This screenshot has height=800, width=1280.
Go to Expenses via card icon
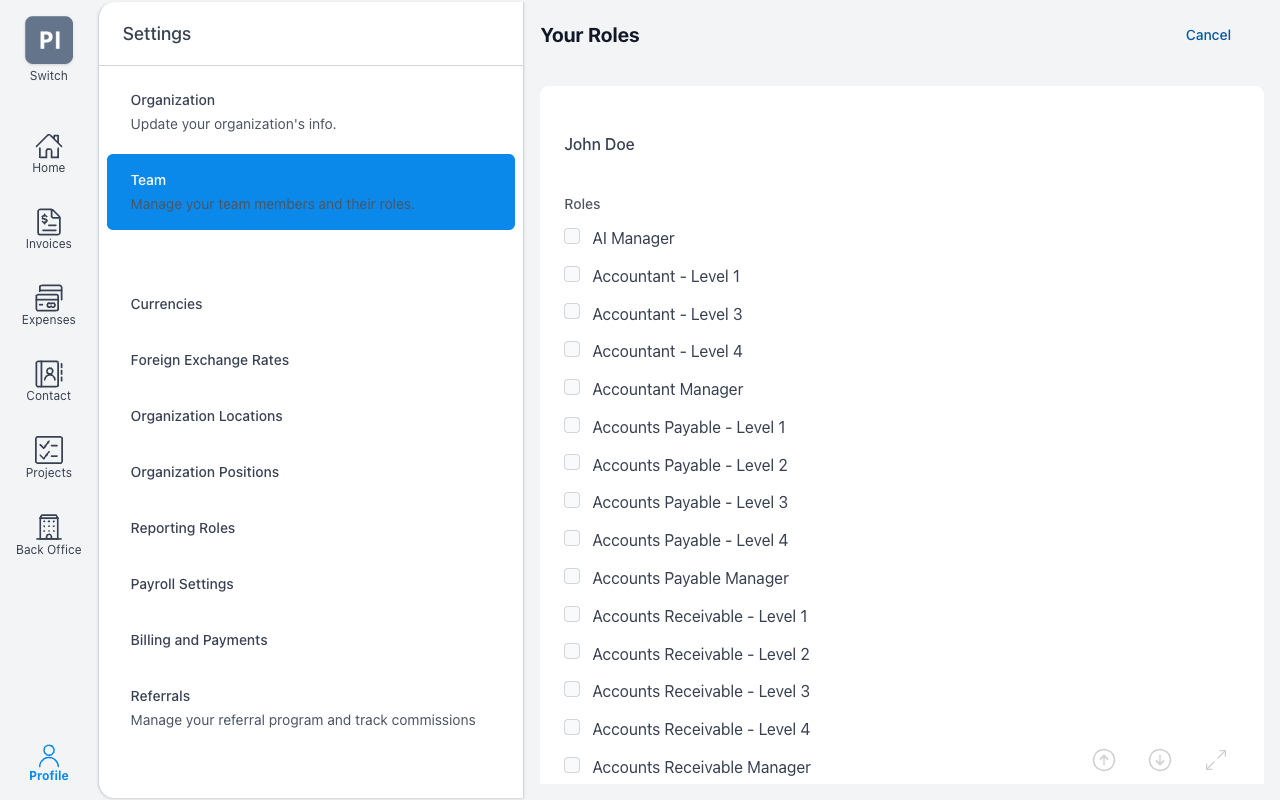coord(48,298)
